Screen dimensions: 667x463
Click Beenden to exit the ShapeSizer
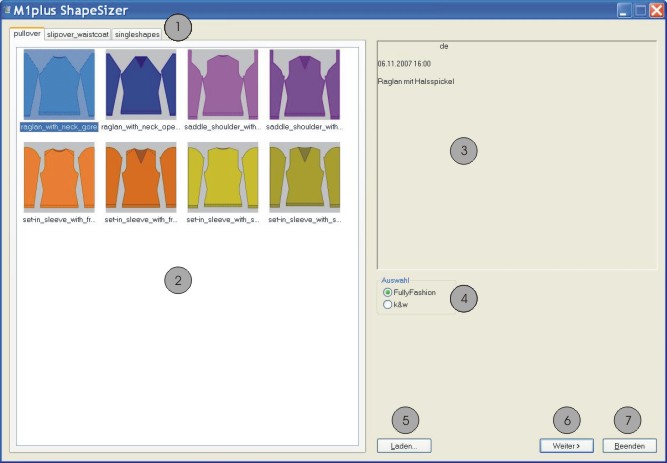630,445
